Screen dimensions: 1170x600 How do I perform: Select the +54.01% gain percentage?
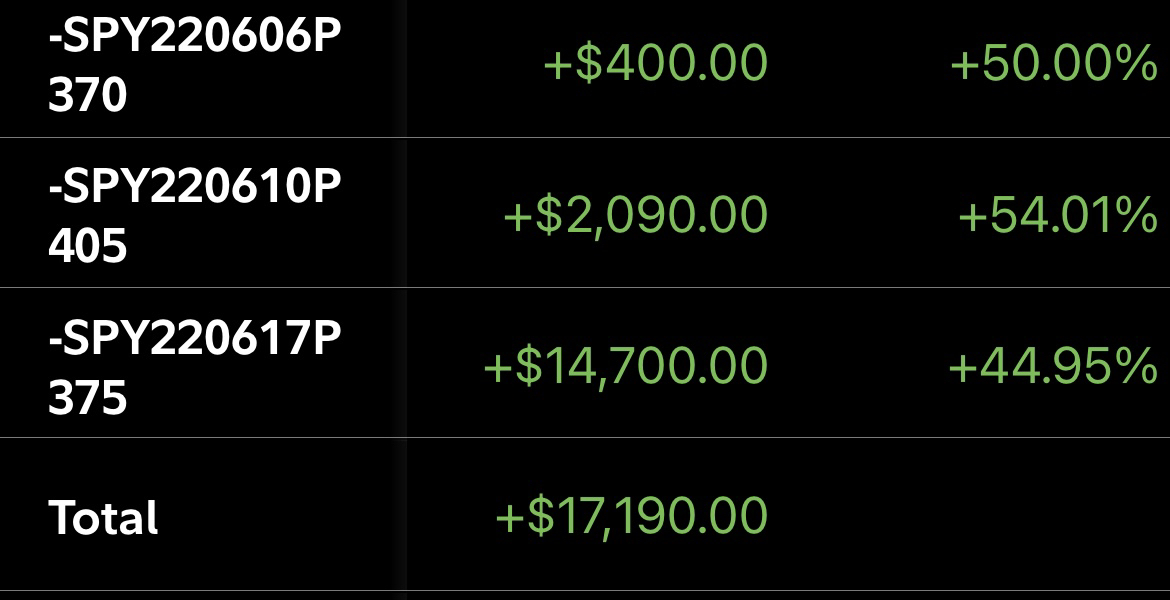1057,215
